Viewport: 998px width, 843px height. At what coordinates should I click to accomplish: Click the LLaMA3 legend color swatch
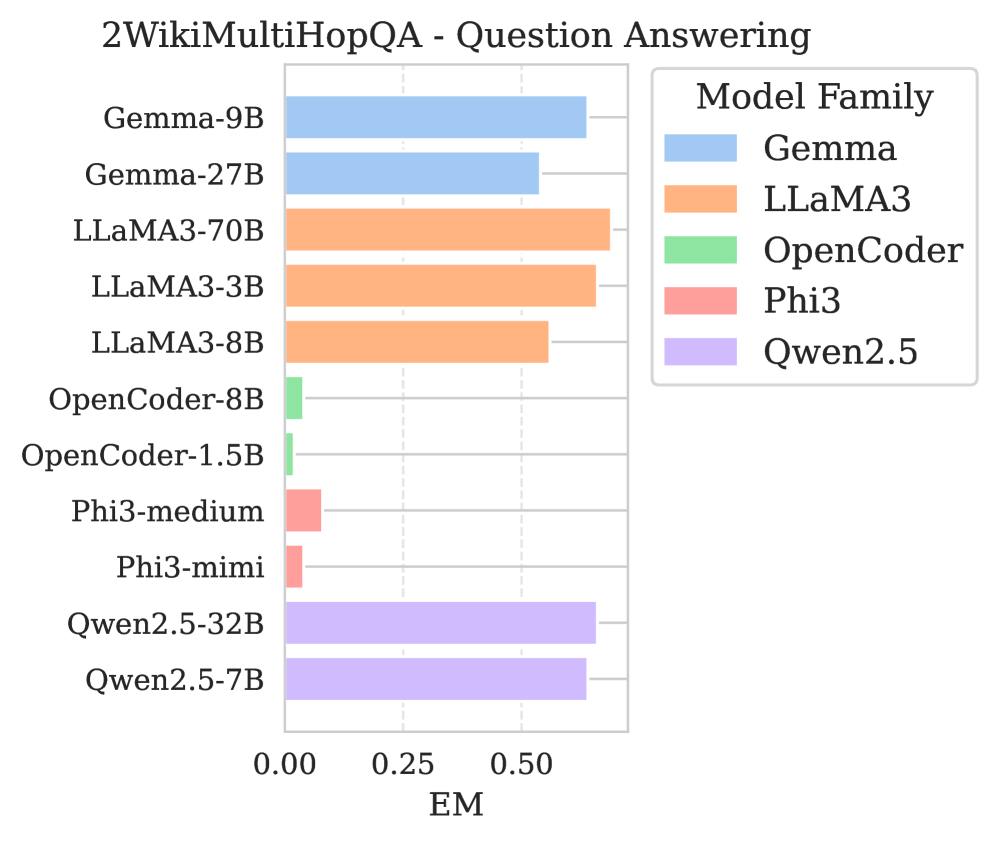[x=700, y=199]
